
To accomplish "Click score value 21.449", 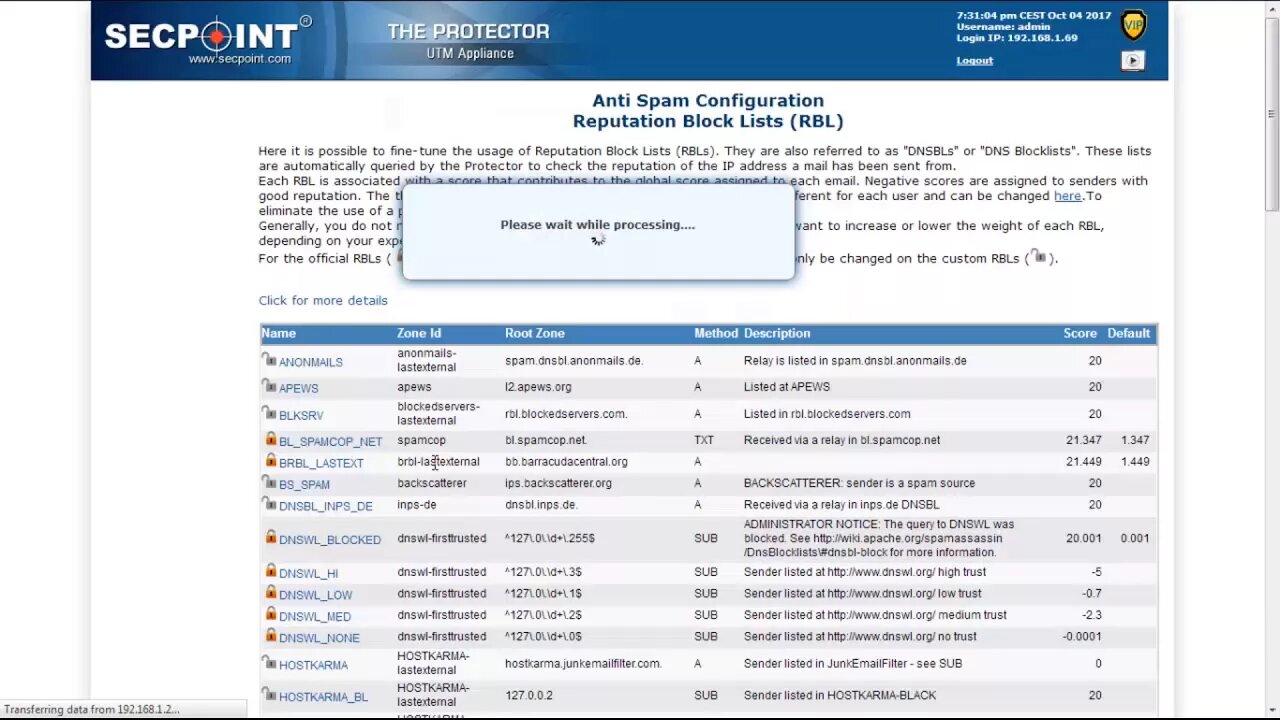I will pyautogui.click(x=1084, y=461).
